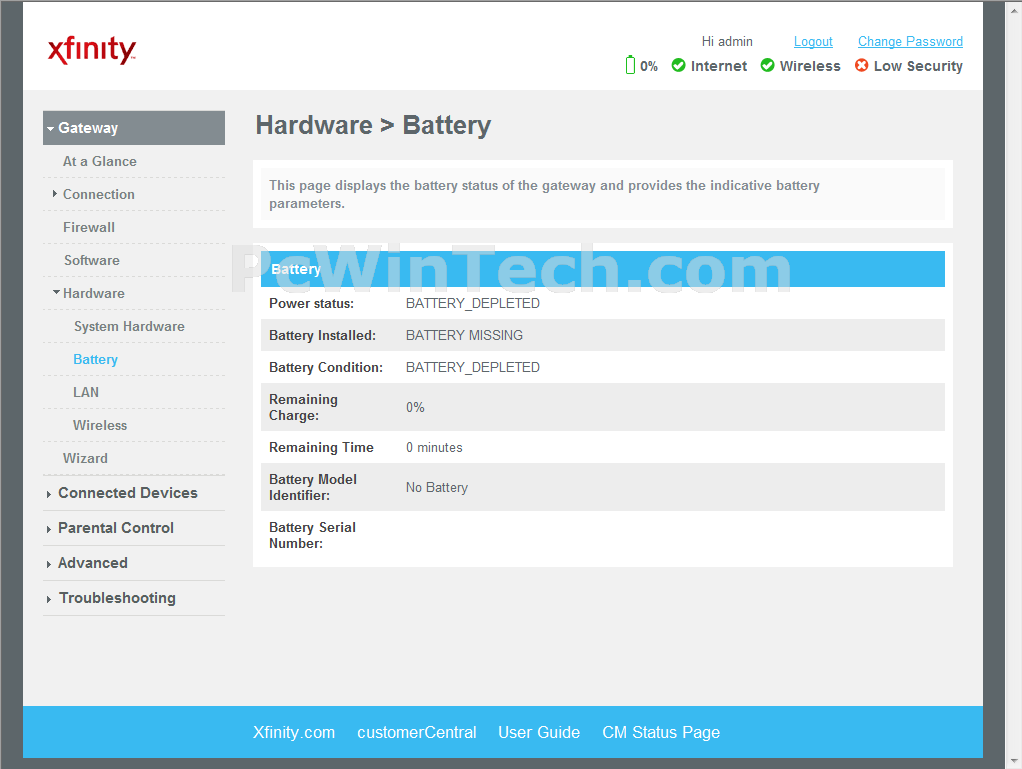
Task: Click the page scrollbar down arrow
Action: 1014,761
